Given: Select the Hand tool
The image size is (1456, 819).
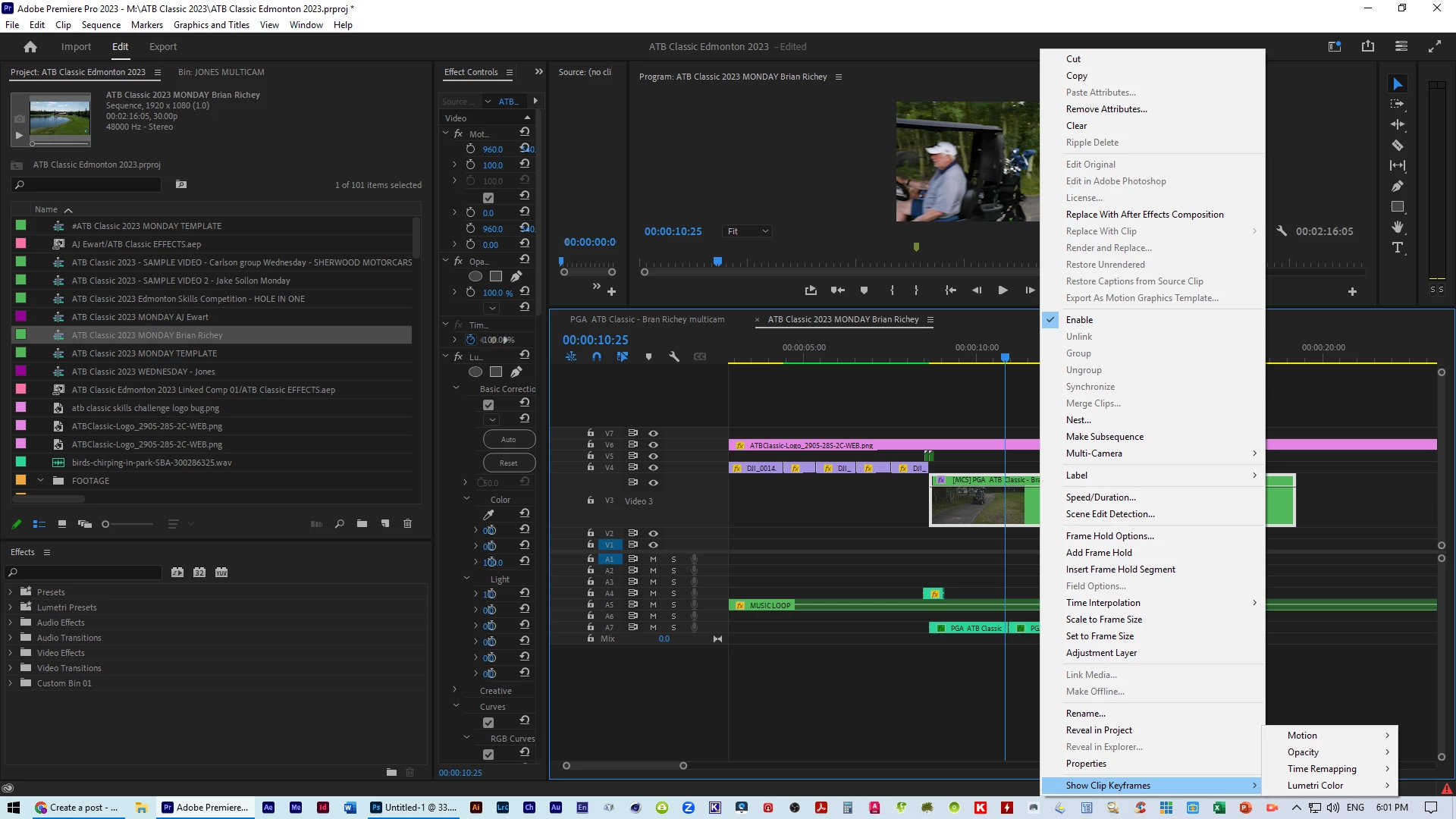Looking at the screenshot, I should pos(1398,227).
